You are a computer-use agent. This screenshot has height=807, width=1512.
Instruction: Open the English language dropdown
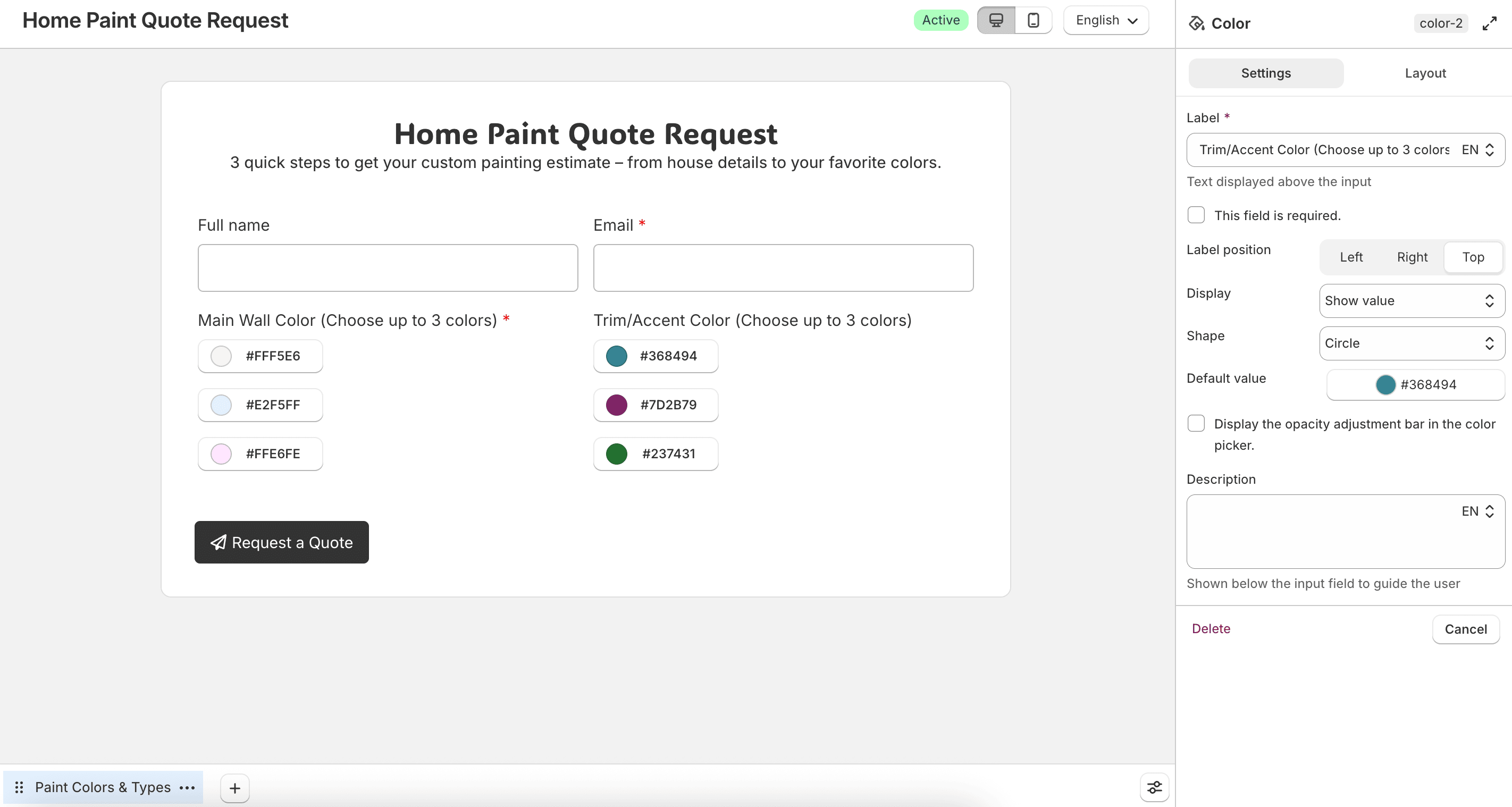pyautogui.click(x=1106, y=21)
